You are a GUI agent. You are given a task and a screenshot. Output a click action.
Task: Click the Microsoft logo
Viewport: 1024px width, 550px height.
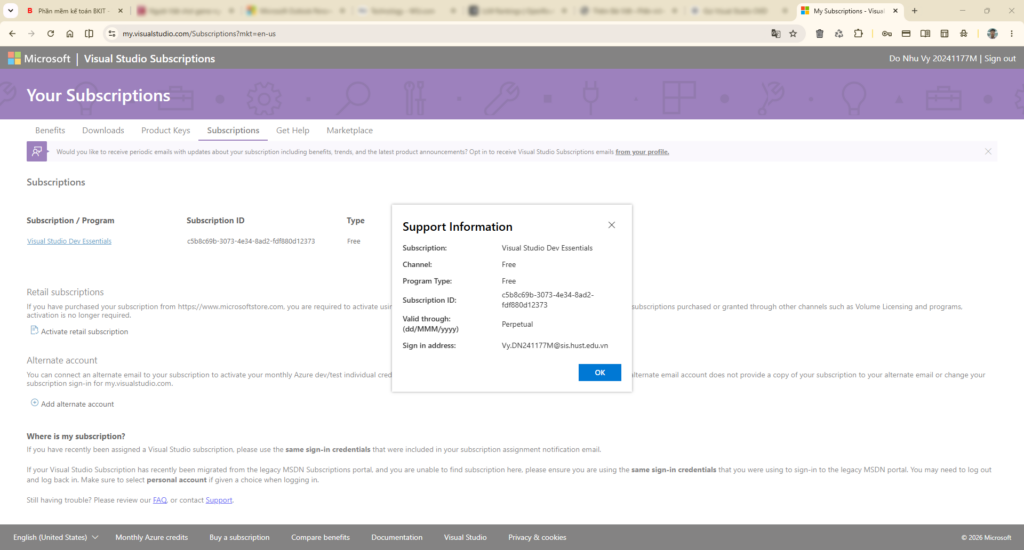39,59
